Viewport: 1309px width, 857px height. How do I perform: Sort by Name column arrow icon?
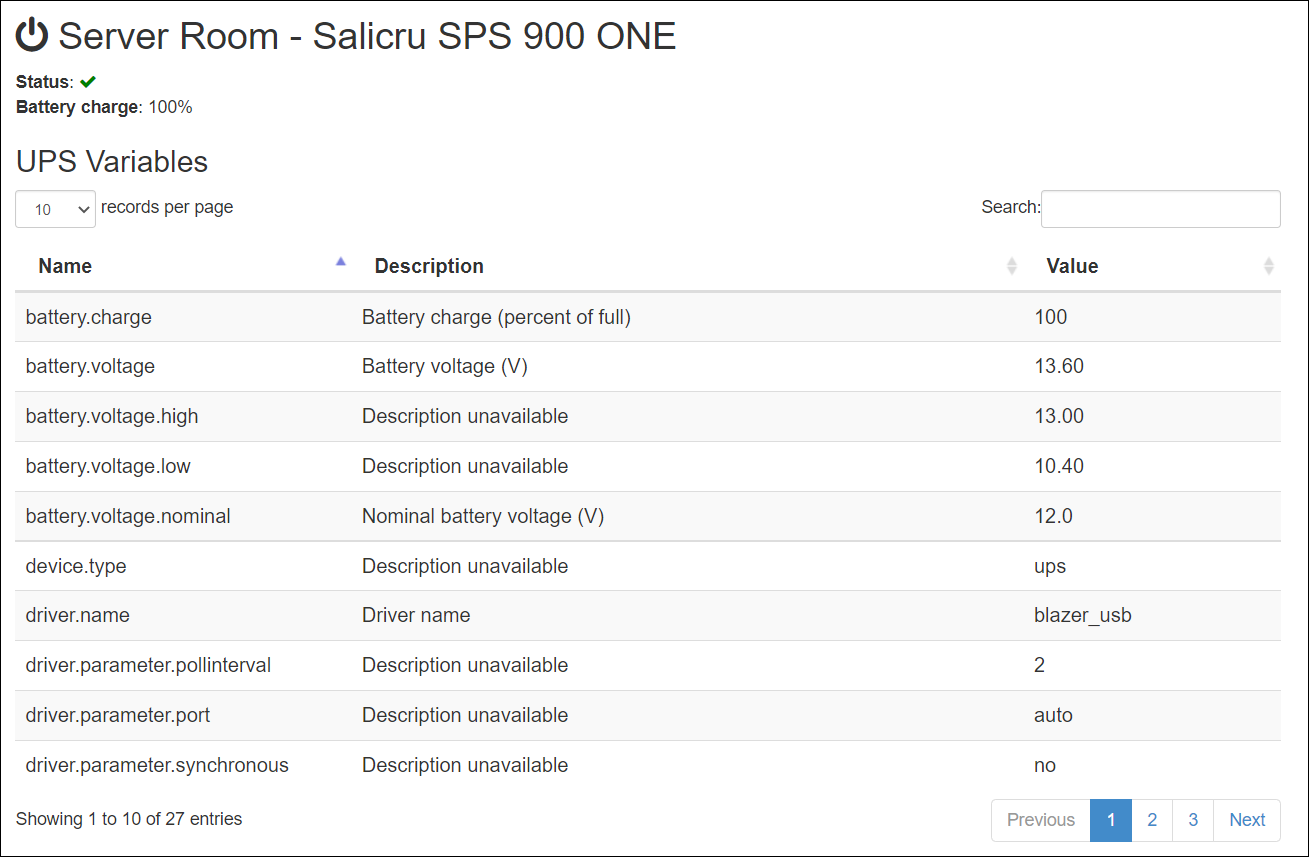(x=341, y=261)
